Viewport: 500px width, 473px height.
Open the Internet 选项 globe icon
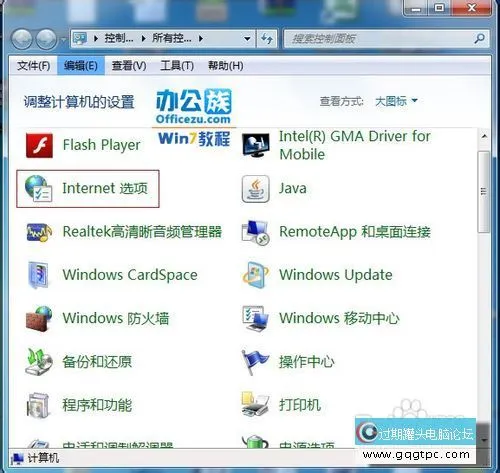tap(39, 189)
